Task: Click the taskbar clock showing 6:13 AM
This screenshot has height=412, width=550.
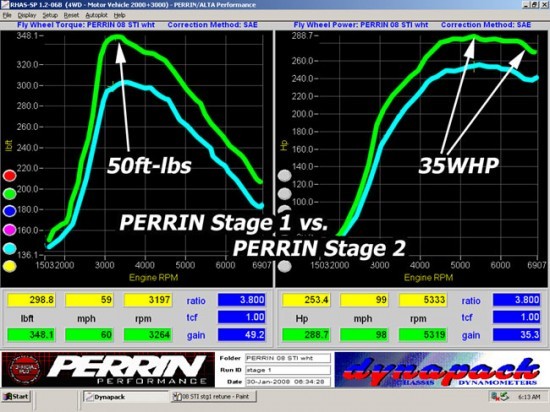Action: [x=529, y=397]
